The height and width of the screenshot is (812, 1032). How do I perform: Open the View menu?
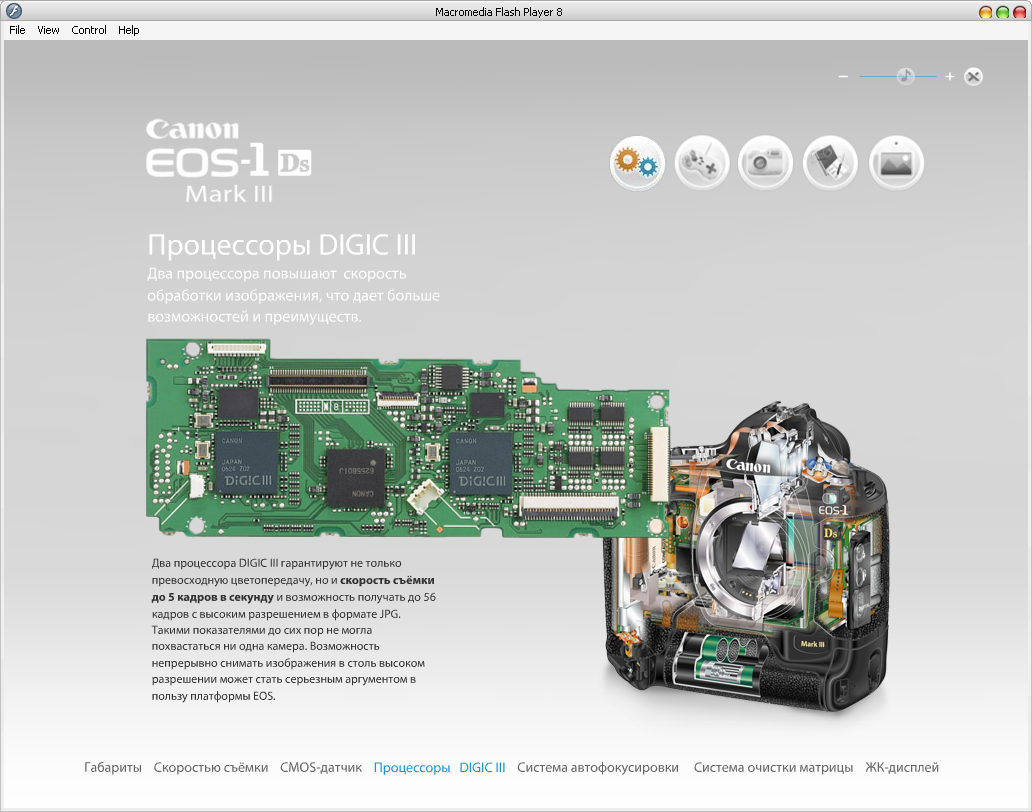click(x=48, y=30)
